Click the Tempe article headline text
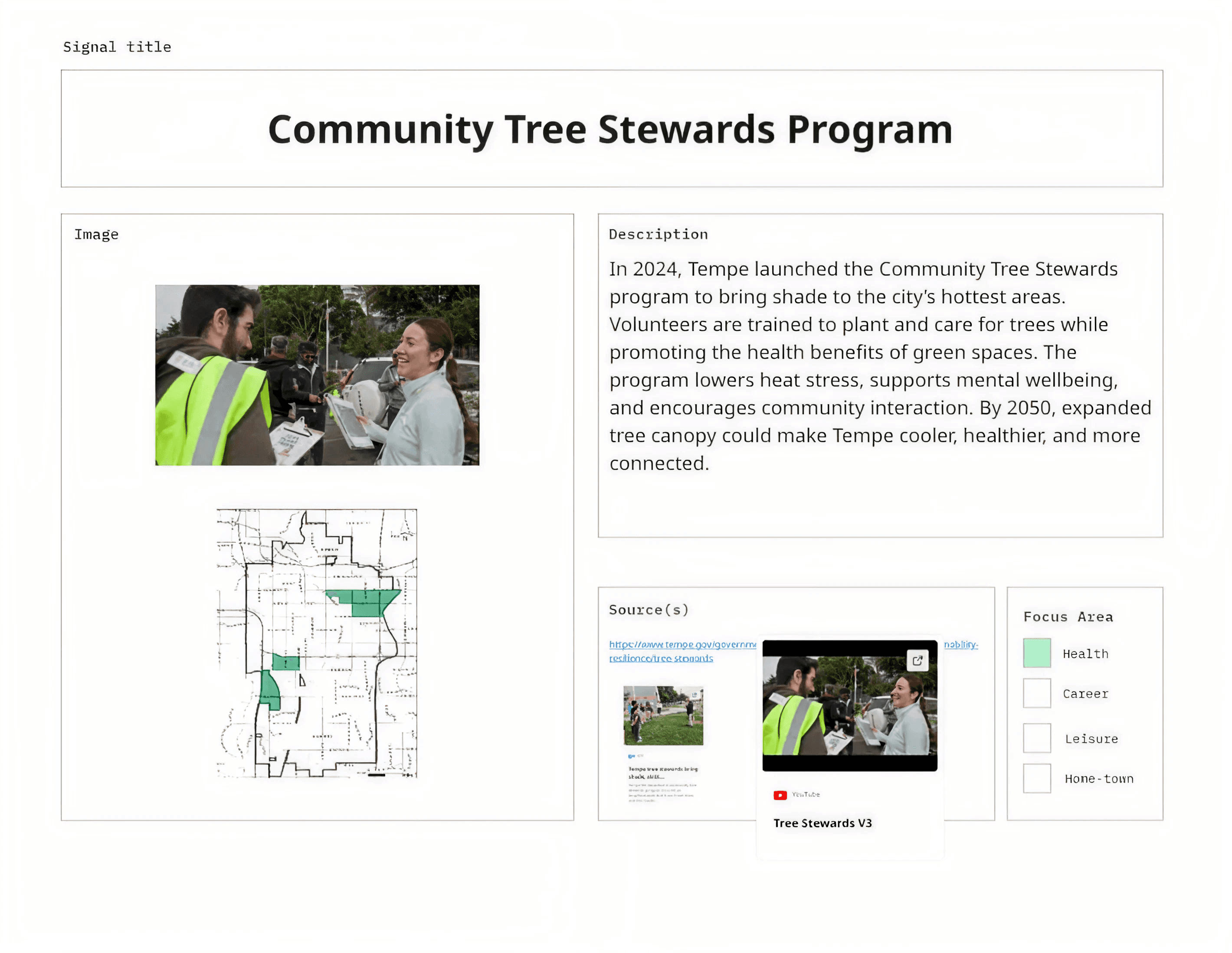Image resolution: width=1232 pixels, height=953 pixels. point(662,772)
